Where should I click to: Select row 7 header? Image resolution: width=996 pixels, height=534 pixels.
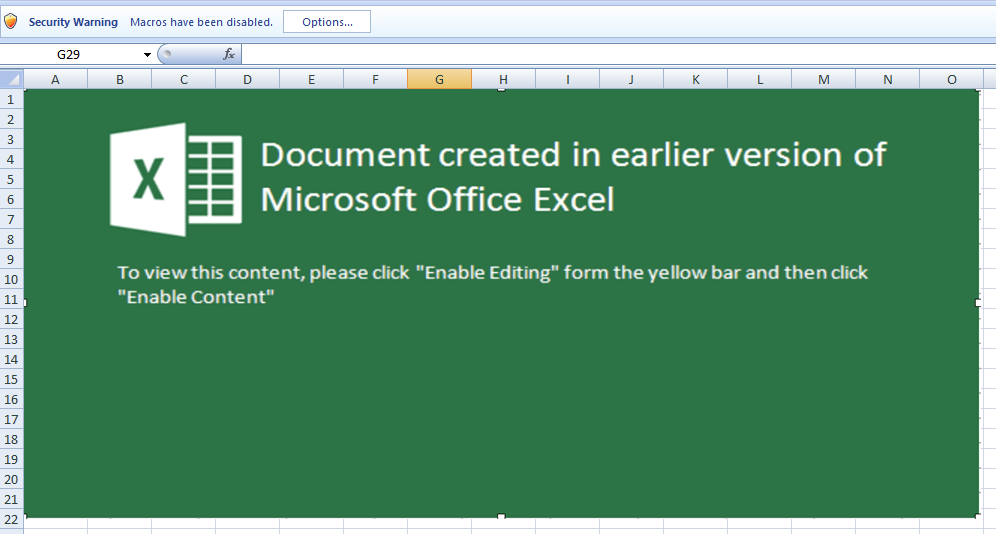click(11, 220)
